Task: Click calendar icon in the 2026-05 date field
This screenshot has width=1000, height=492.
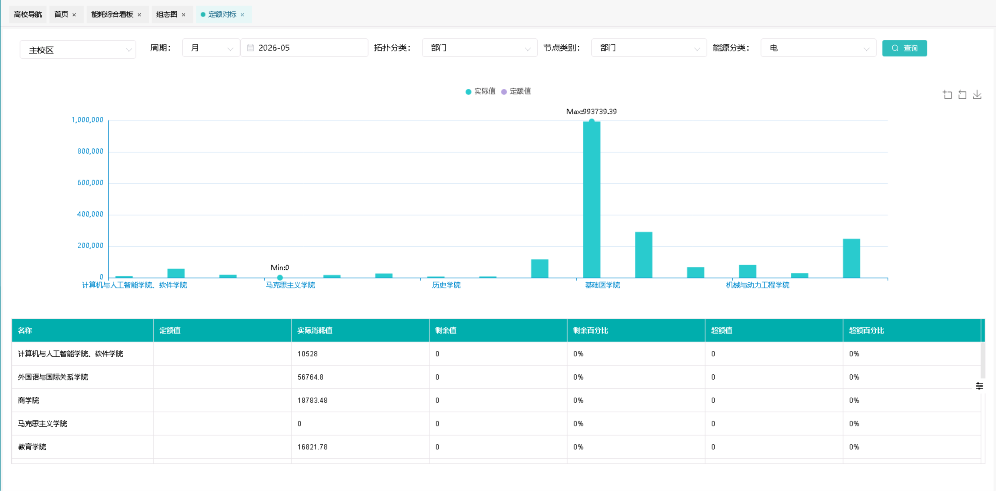Action: 251,48
